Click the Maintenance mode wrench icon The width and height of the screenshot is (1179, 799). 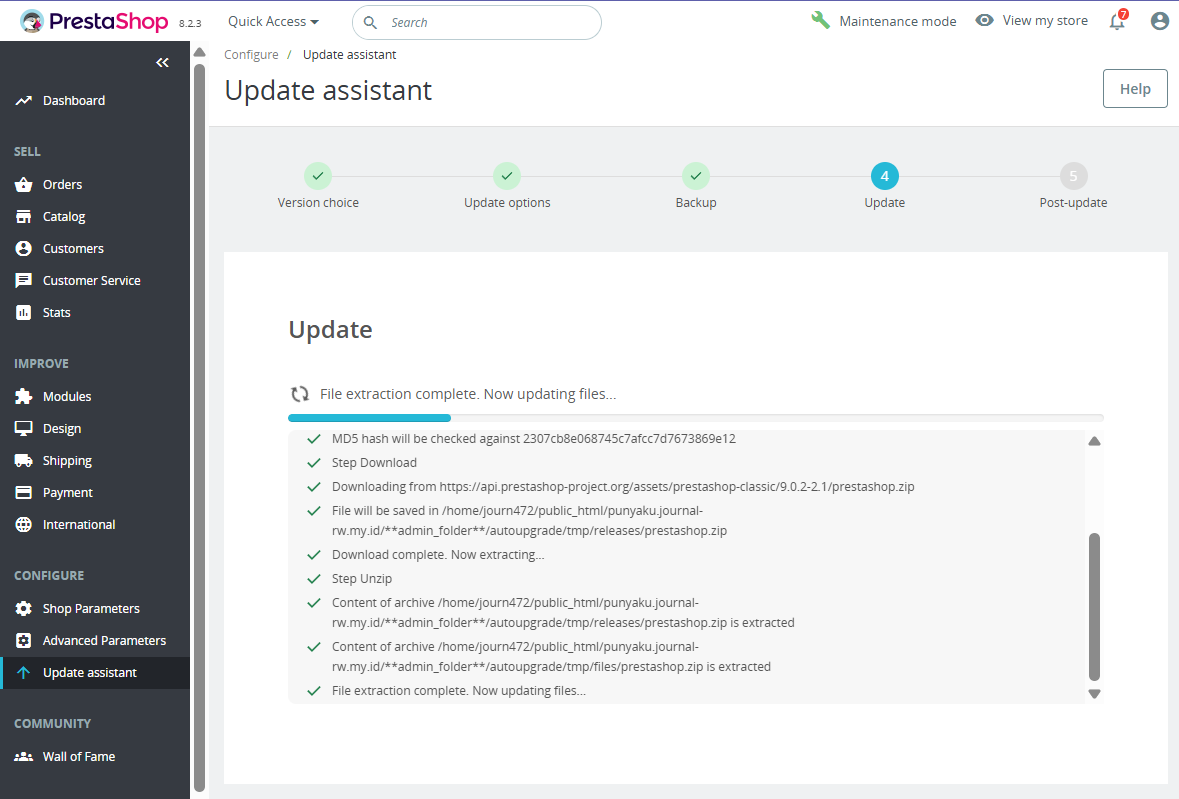(x=821, y=21)
